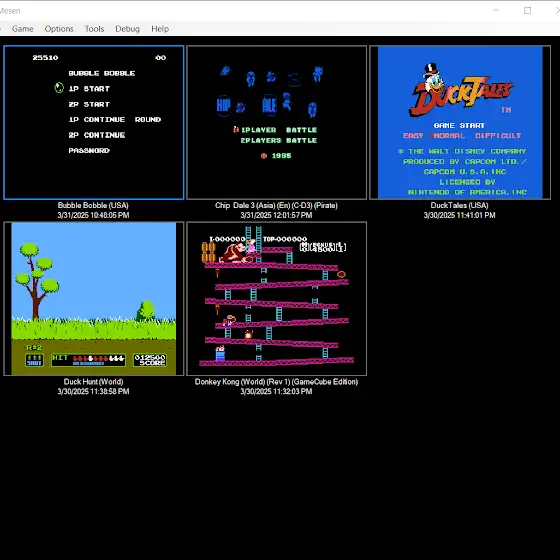The height and width of the screenshot is (560, 560).
Task: Click the '3/31/2025 10:48:05 PM' timestamp
Action: point(93,215)
